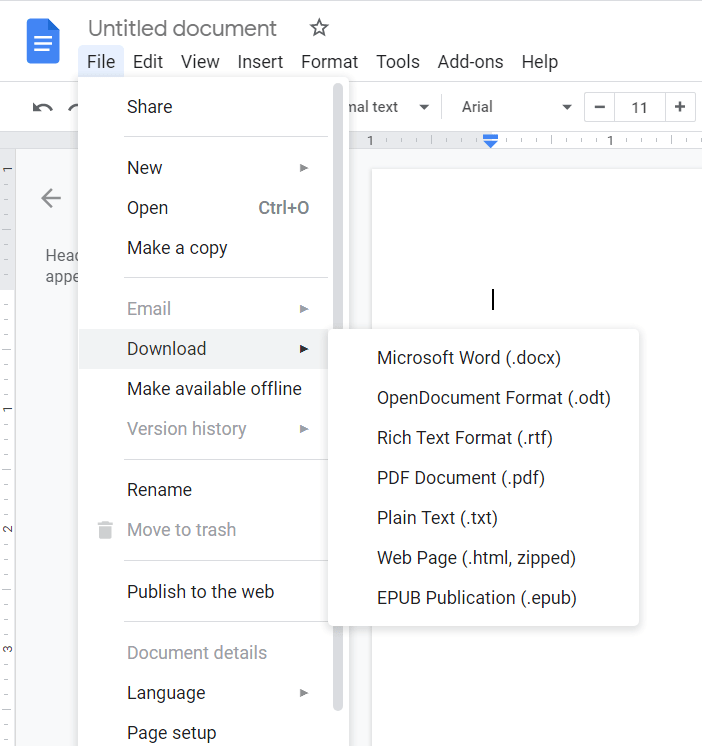
Task: Expand the paragraph style dropdown arrow
Action: (424, 107)
